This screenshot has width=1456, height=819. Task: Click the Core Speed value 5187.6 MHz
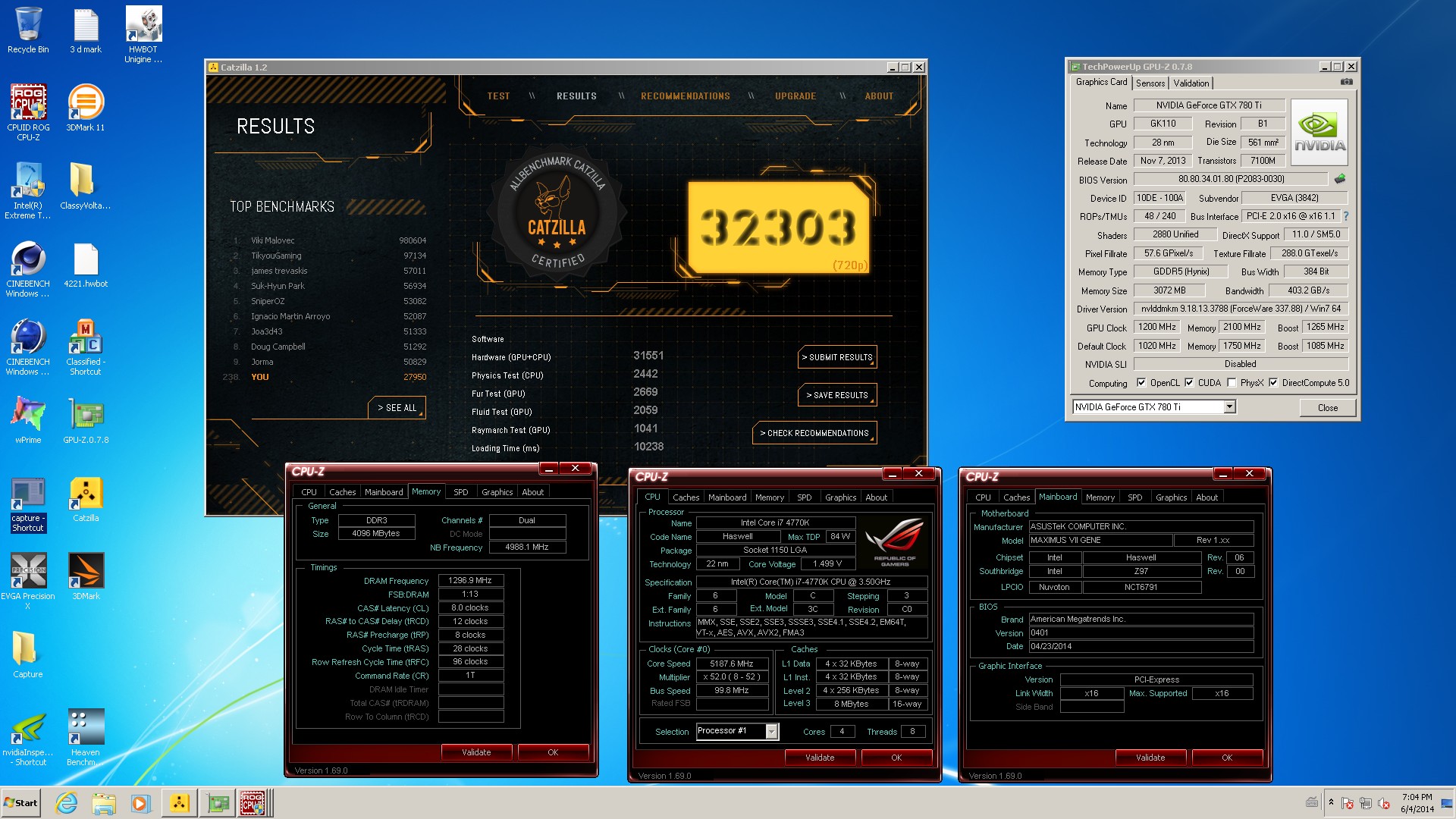(731, 664)
